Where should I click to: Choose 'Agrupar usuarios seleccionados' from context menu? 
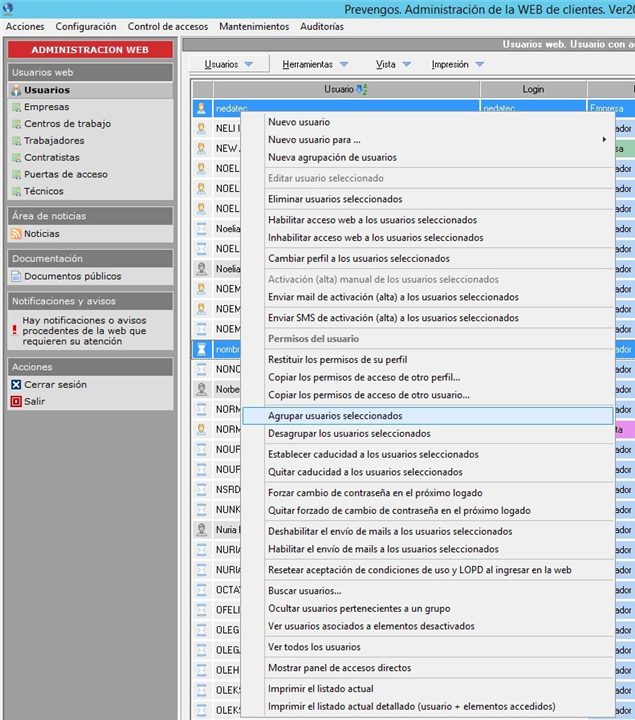(335, 416)
